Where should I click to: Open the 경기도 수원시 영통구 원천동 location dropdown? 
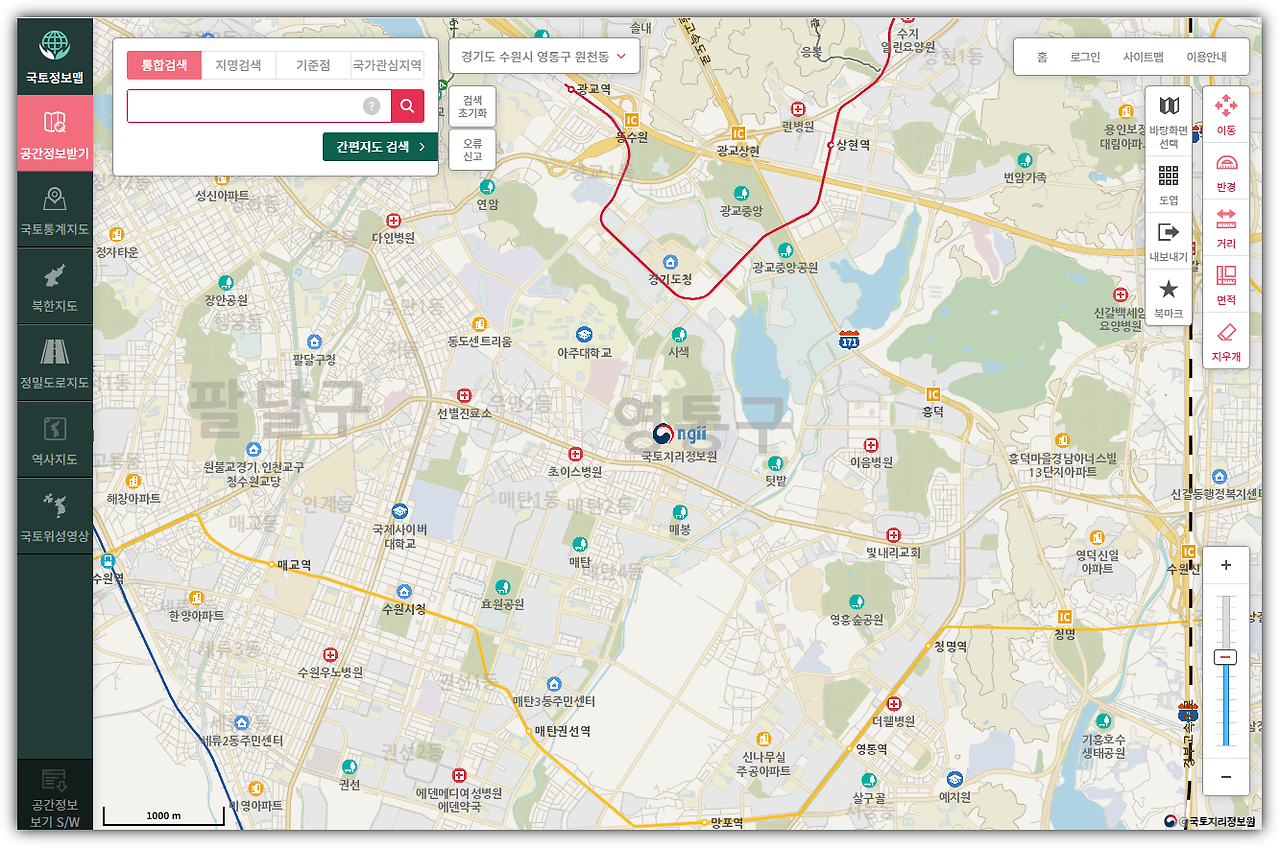click(544, 57)
